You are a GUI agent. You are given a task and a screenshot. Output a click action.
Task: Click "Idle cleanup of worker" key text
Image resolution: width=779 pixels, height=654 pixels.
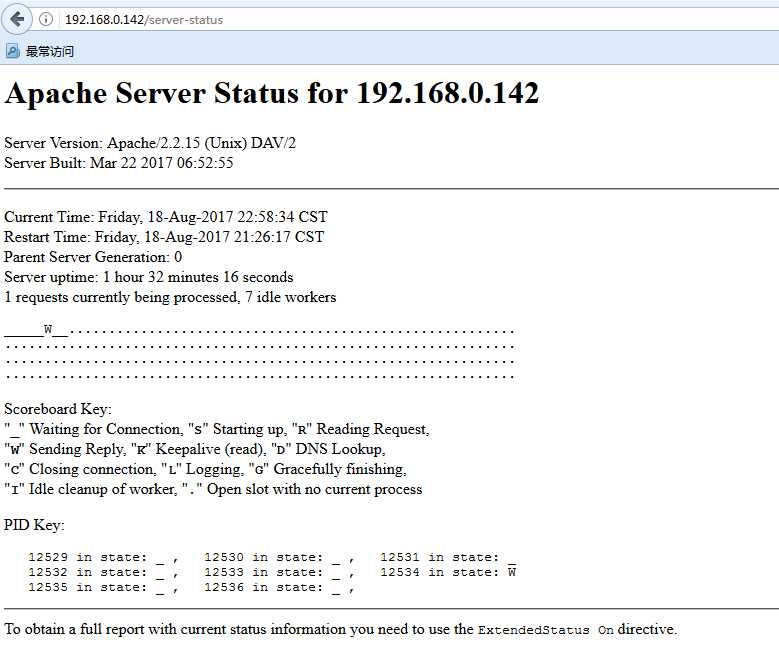click(103, 489)
